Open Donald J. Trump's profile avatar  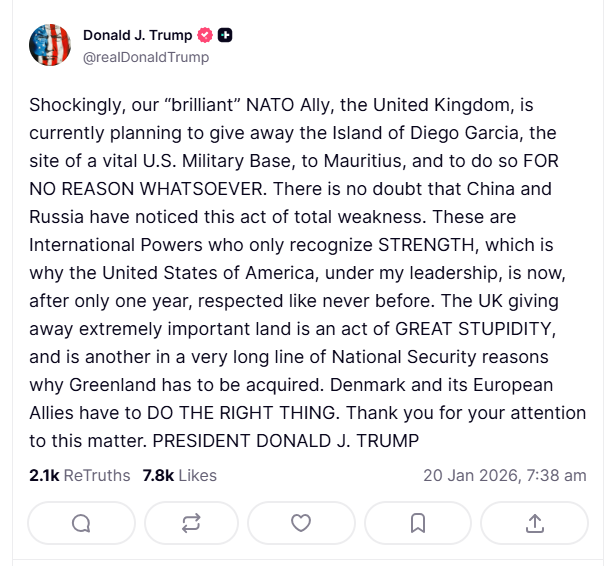click(50, 46)
